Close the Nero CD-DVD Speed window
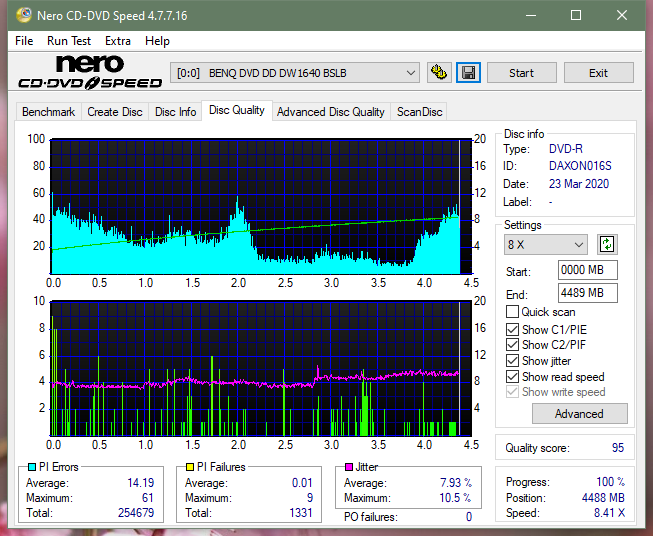Screen dimensions: 653x536 point(622,15)
